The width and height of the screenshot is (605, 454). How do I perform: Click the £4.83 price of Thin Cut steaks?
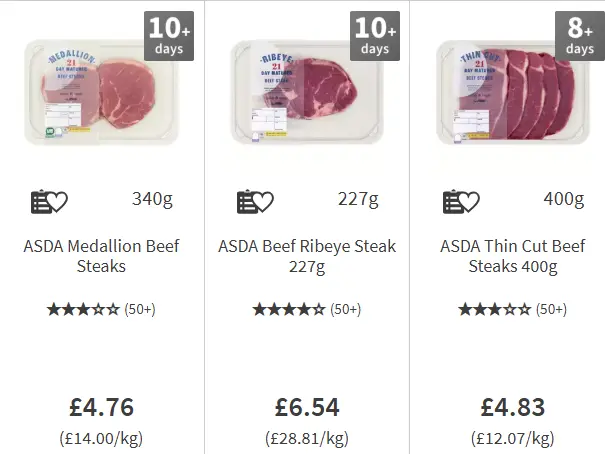coord(513,407)
